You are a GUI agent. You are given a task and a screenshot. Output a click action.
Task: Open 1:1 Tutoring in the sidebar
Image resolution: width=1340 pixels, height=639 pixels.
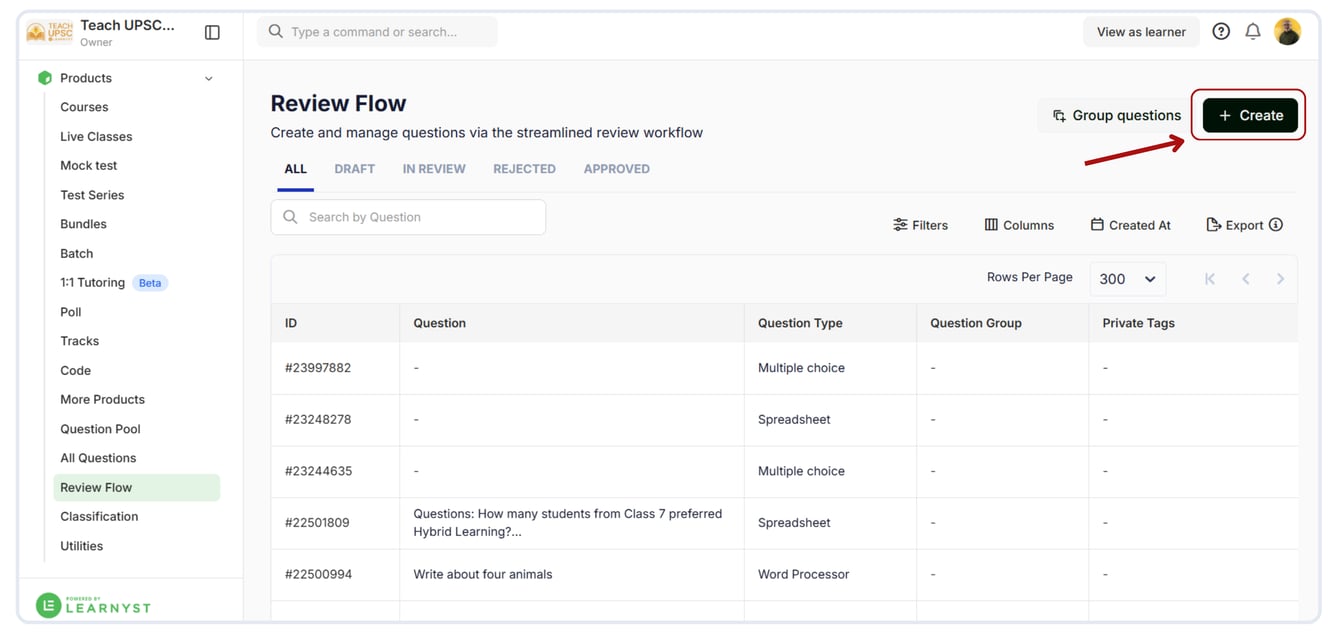coord(92,282)
